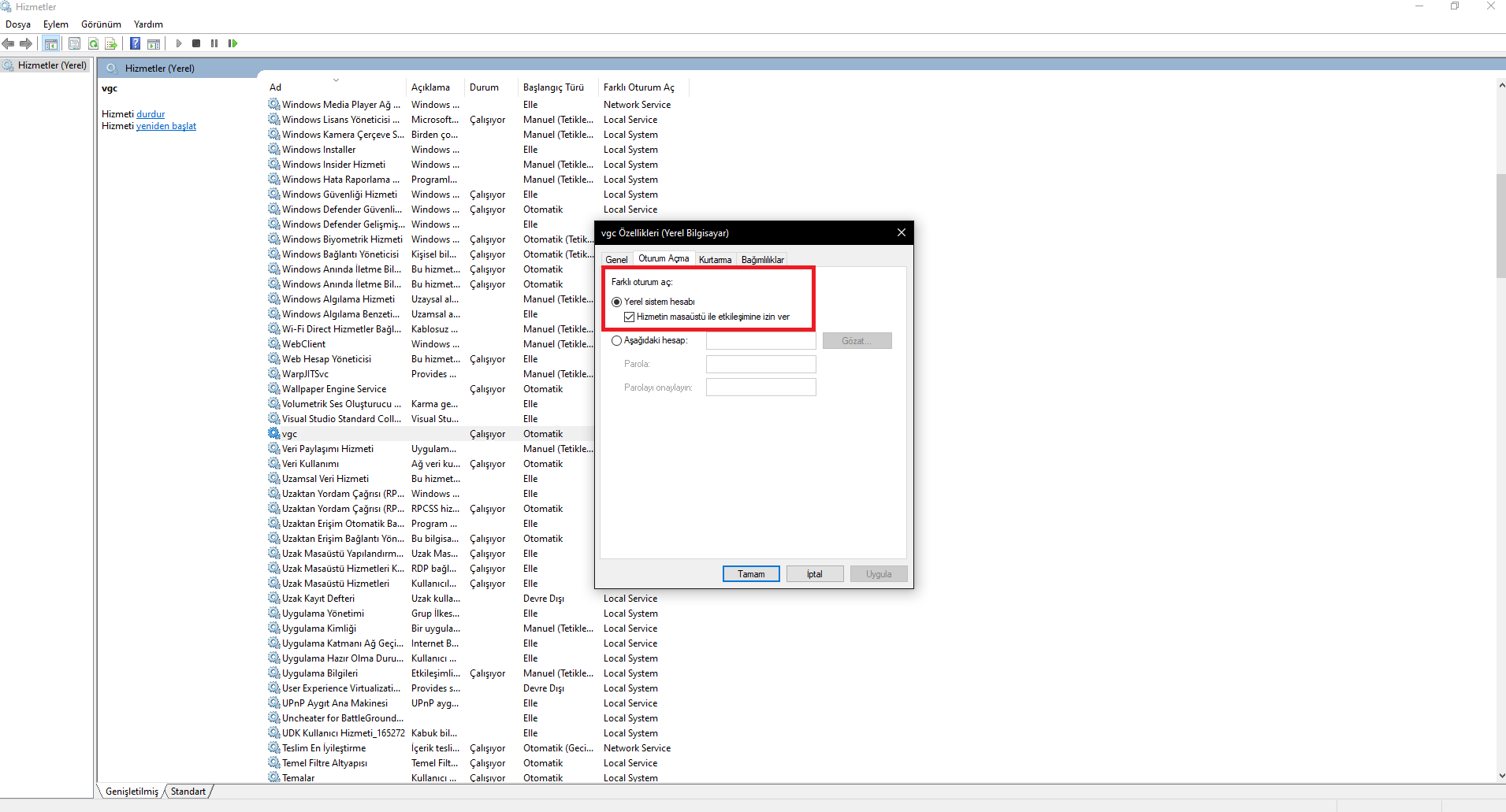Screen dimensions: 1506x812
Task: Click the scrollbar up arrow of the services list
Action: tap(1500, 85)
